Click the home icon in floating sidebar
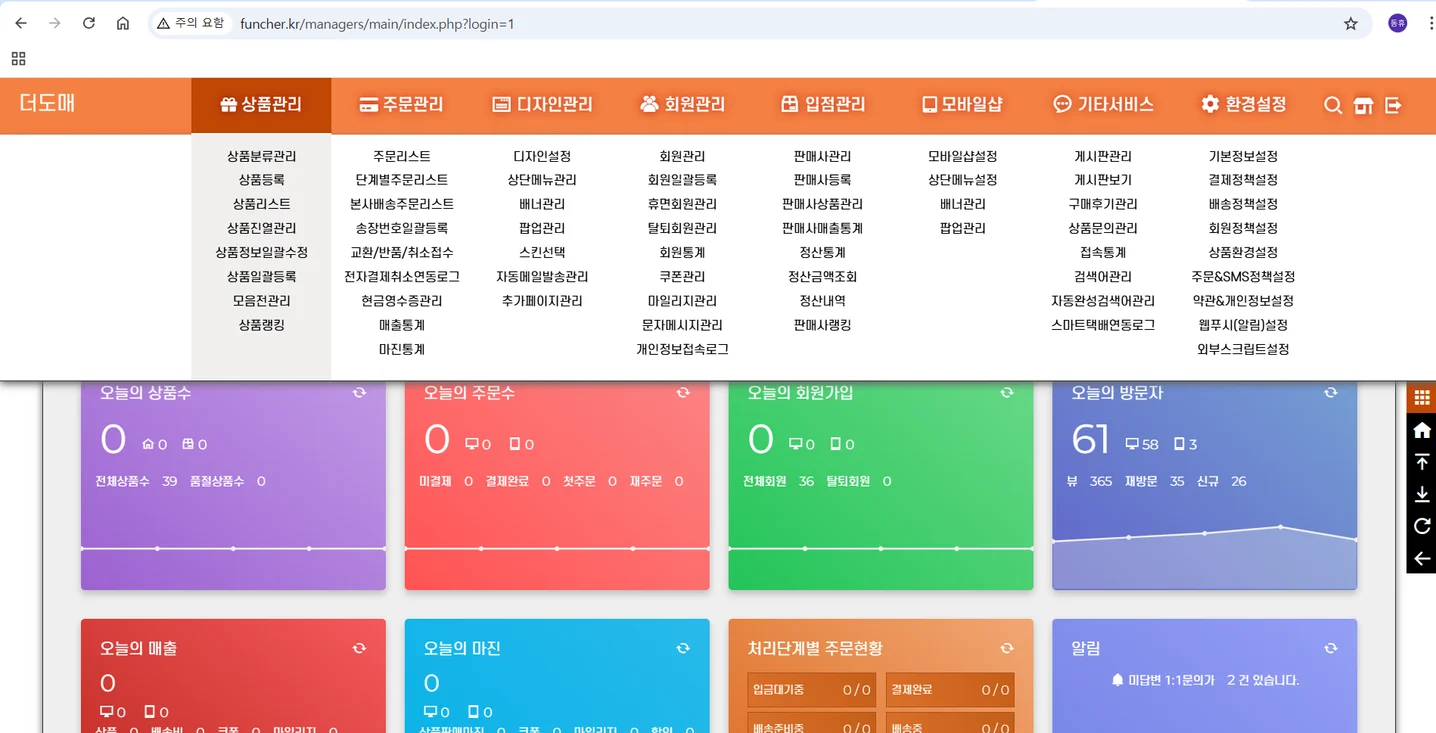 coord(1420,429)
